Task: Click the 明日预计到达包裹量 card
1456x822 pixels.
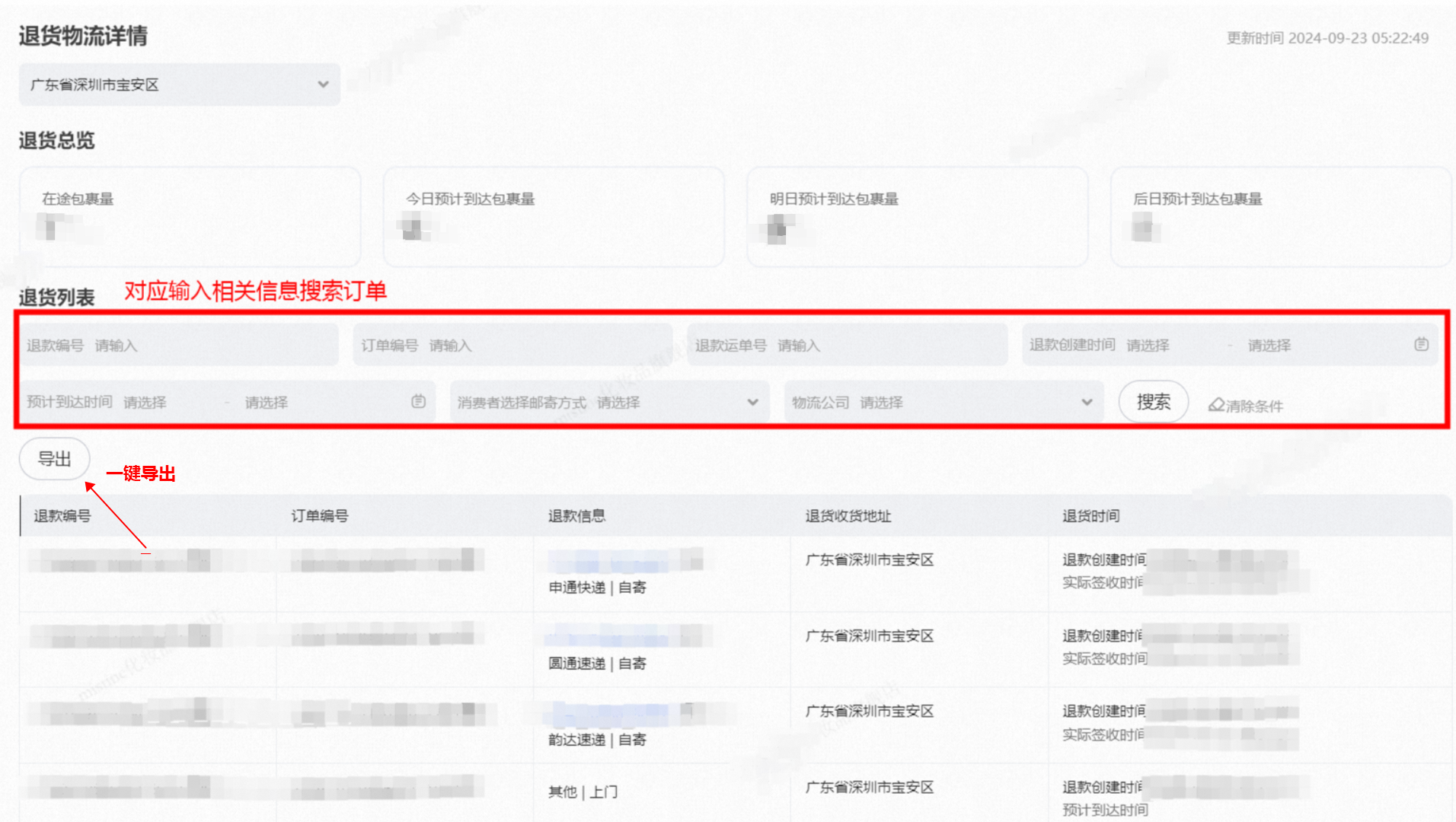Action: 918,217
